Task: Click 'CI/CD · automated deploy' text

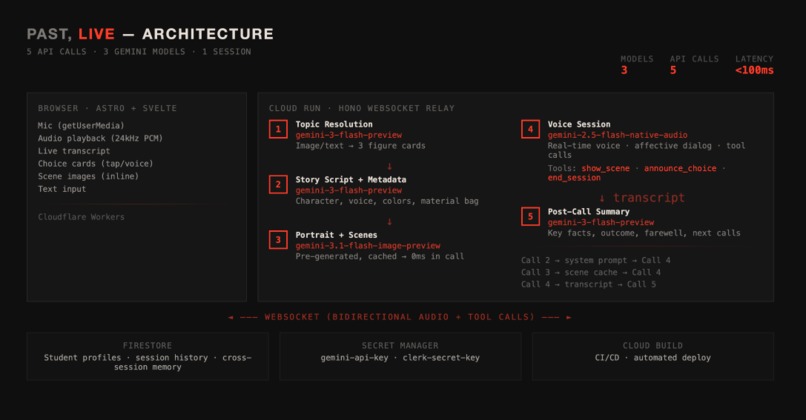Action: tap(653, 357)
